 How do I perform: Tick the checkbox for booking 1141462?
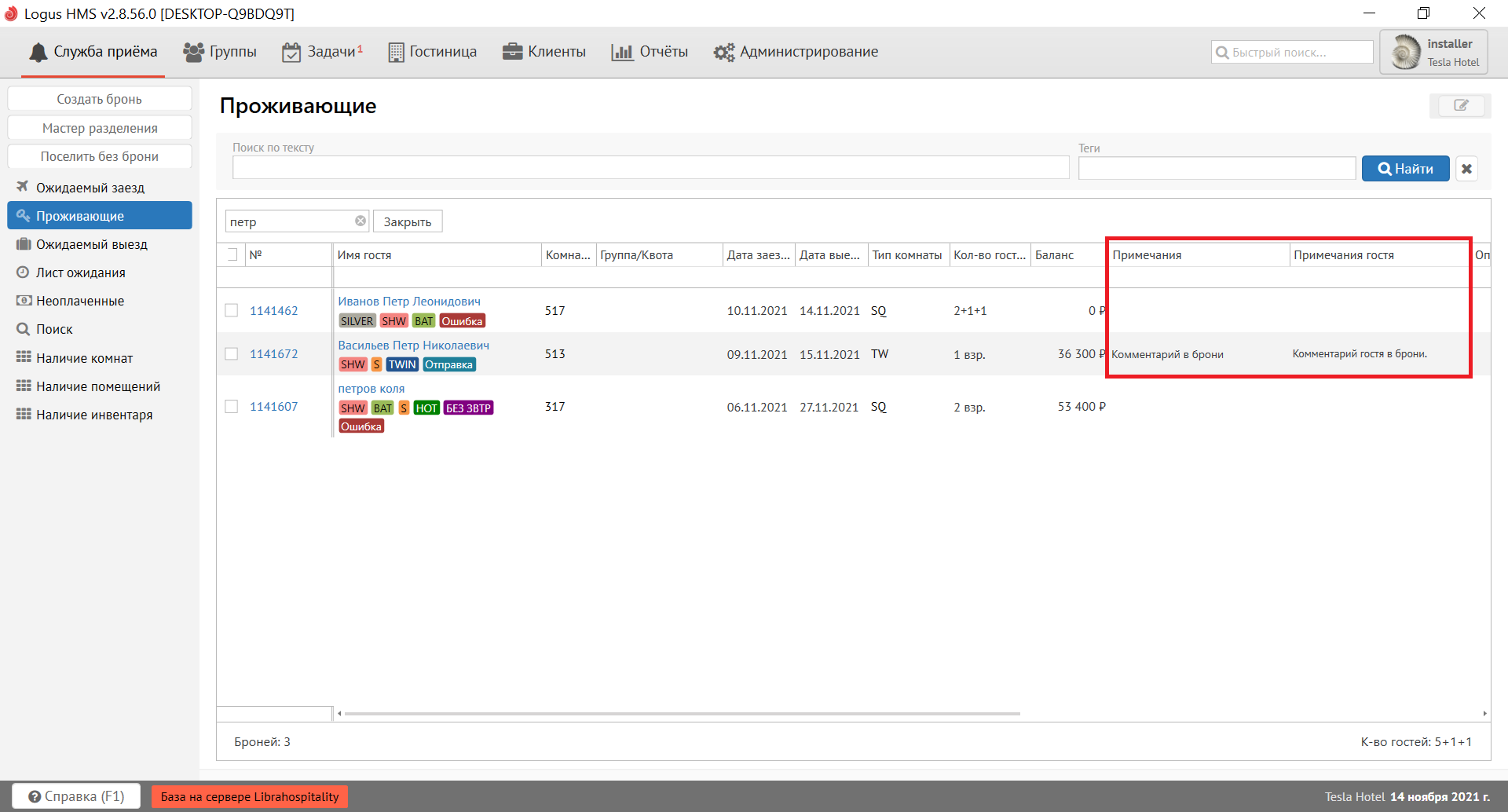[x=232, y=310]
